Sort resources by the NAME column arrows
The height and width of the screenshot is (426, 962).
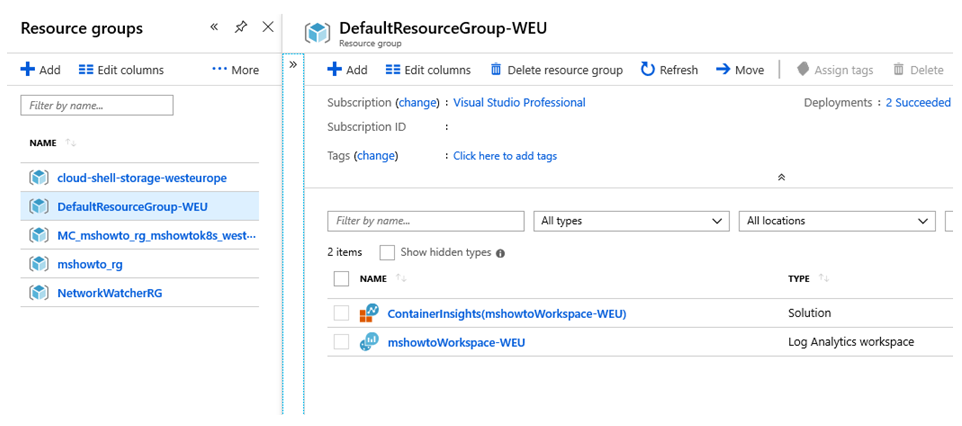click(401, 279)
